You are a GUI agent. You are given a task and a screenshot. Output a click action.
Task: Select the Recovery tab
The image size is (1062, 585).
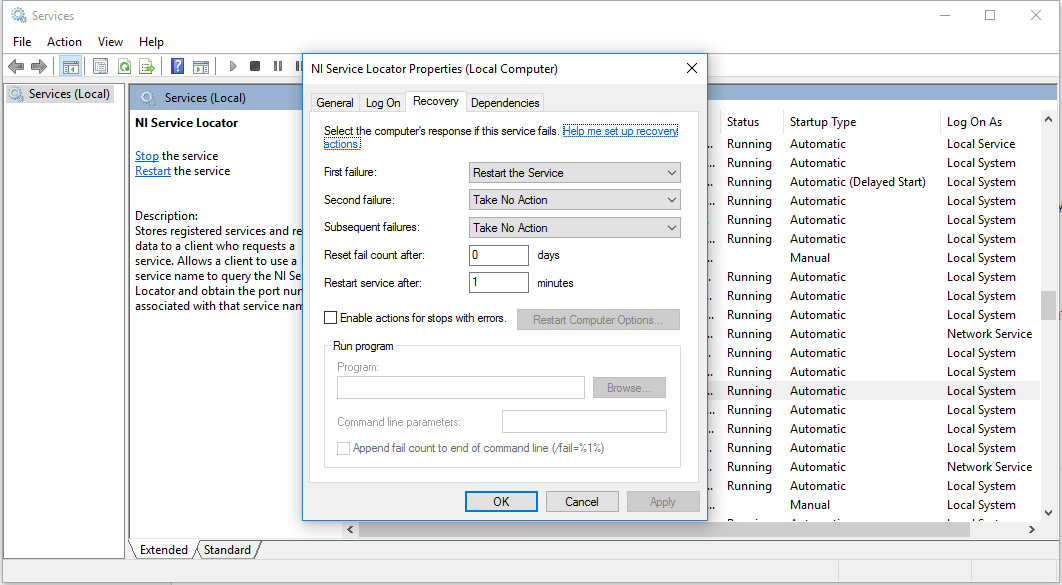436,102
